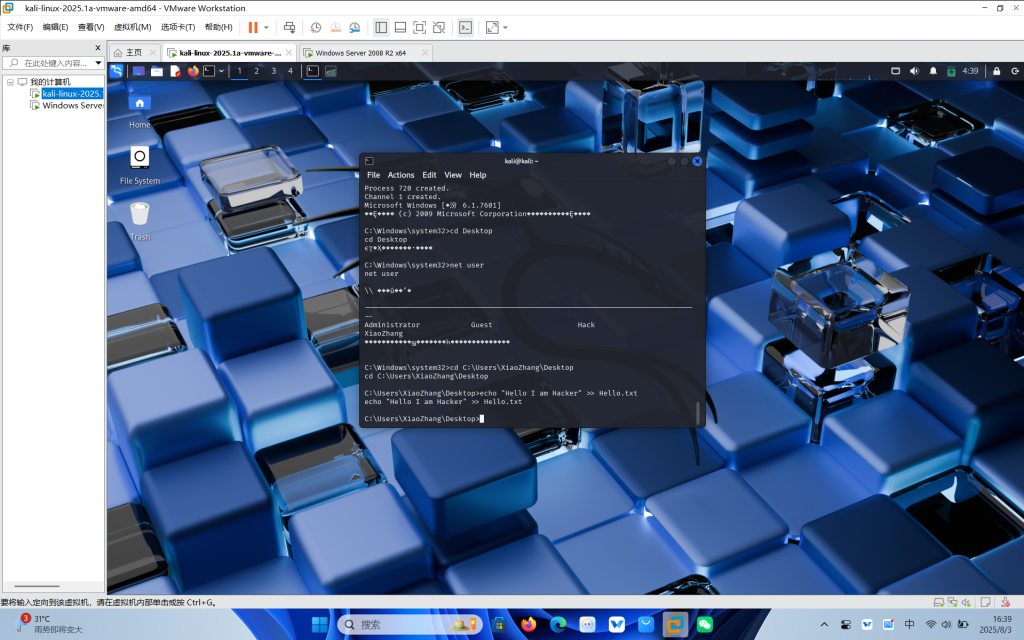The height and width of the screenshot is (640, 1024).
Task: Expand the pause button dropdown arrow
Action: 266,27
